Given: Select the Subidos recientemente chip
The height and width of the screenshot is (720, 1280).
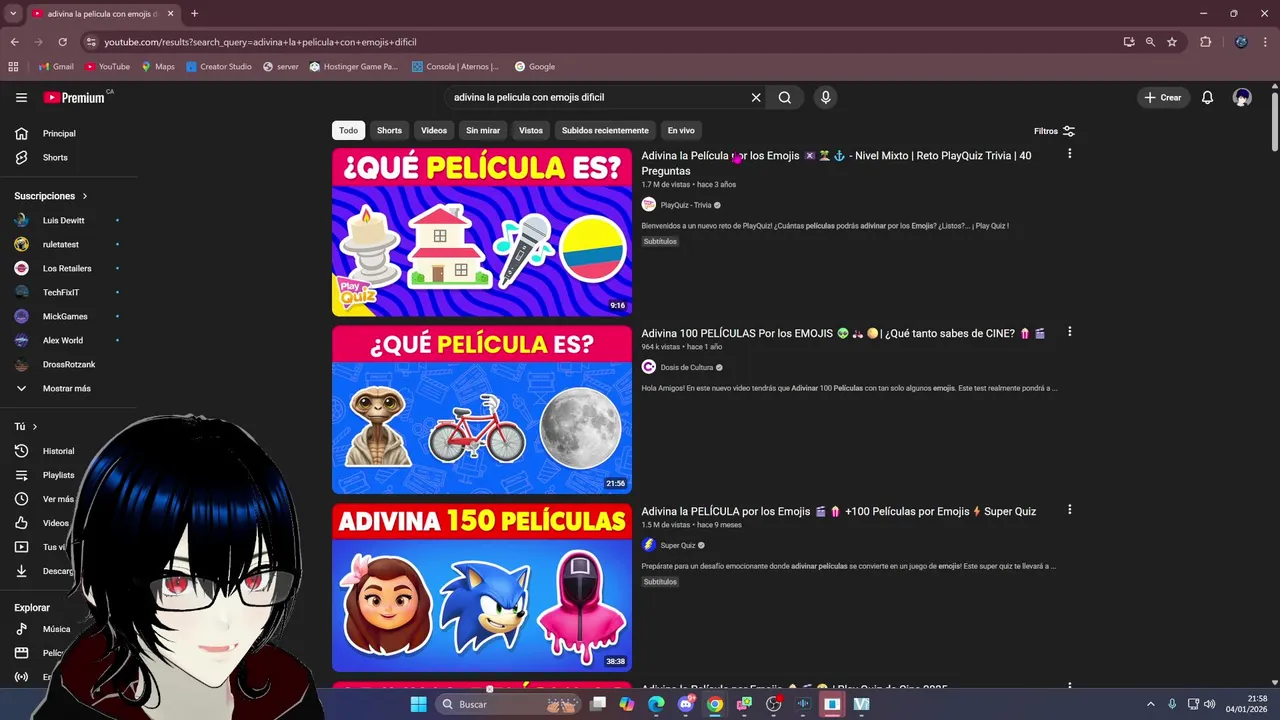Looking at the screenshot, I should click(x=605, y=130).
